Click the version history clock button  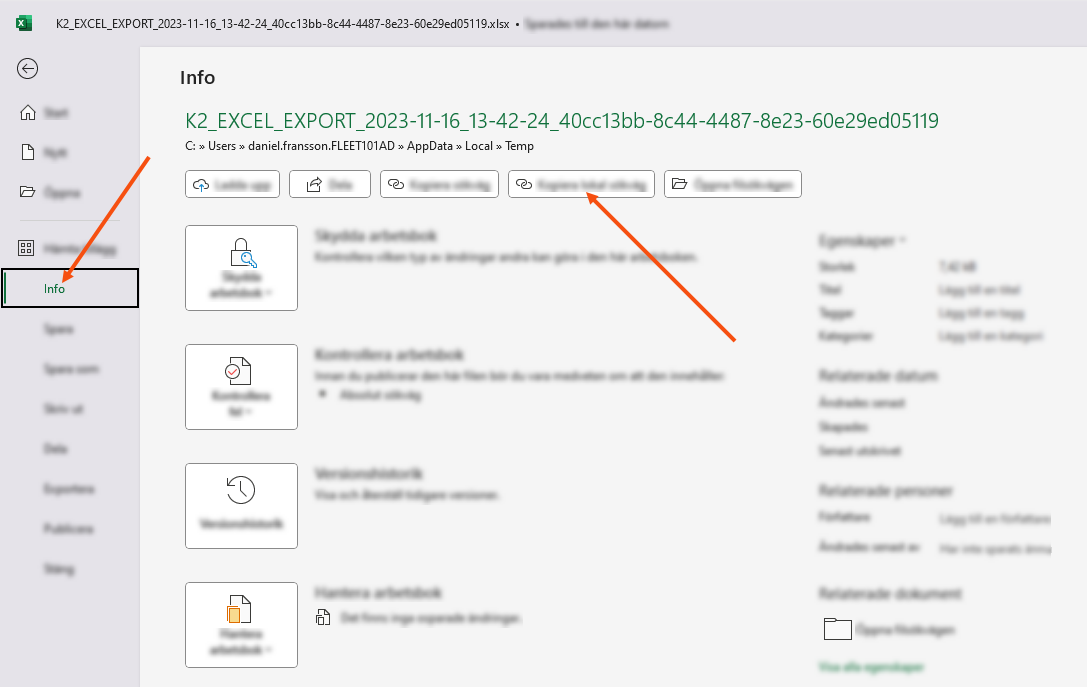click(x=241, y=505)
